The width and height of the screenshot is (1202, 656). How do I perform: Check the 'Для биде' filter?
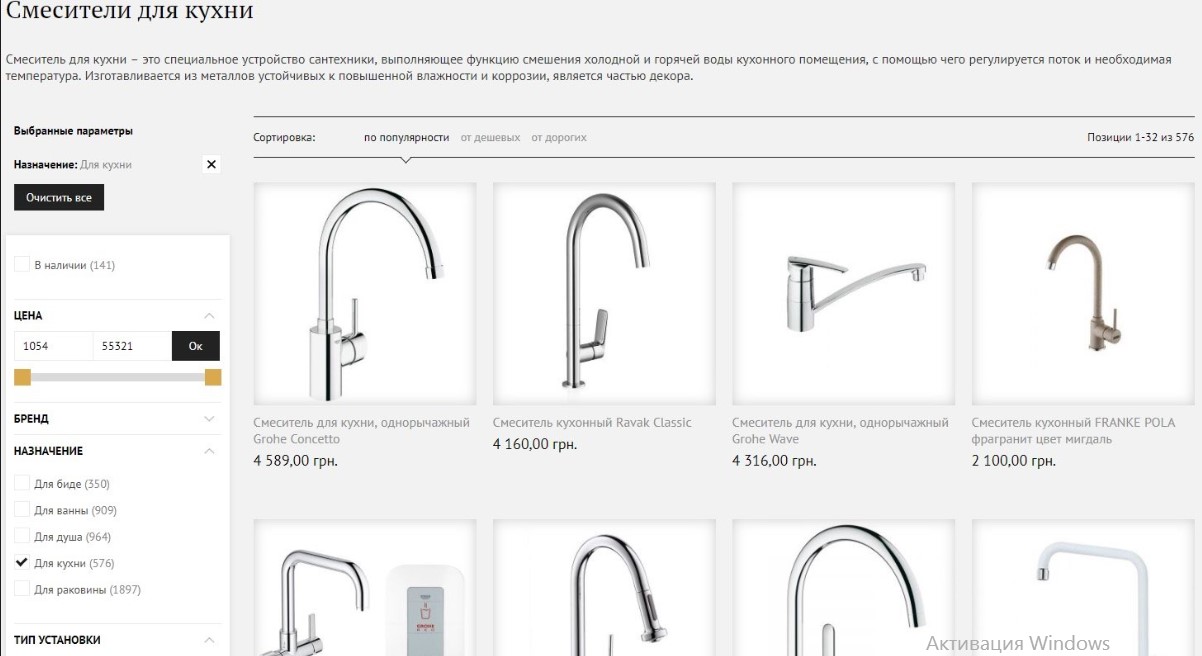tap(22, 484)
